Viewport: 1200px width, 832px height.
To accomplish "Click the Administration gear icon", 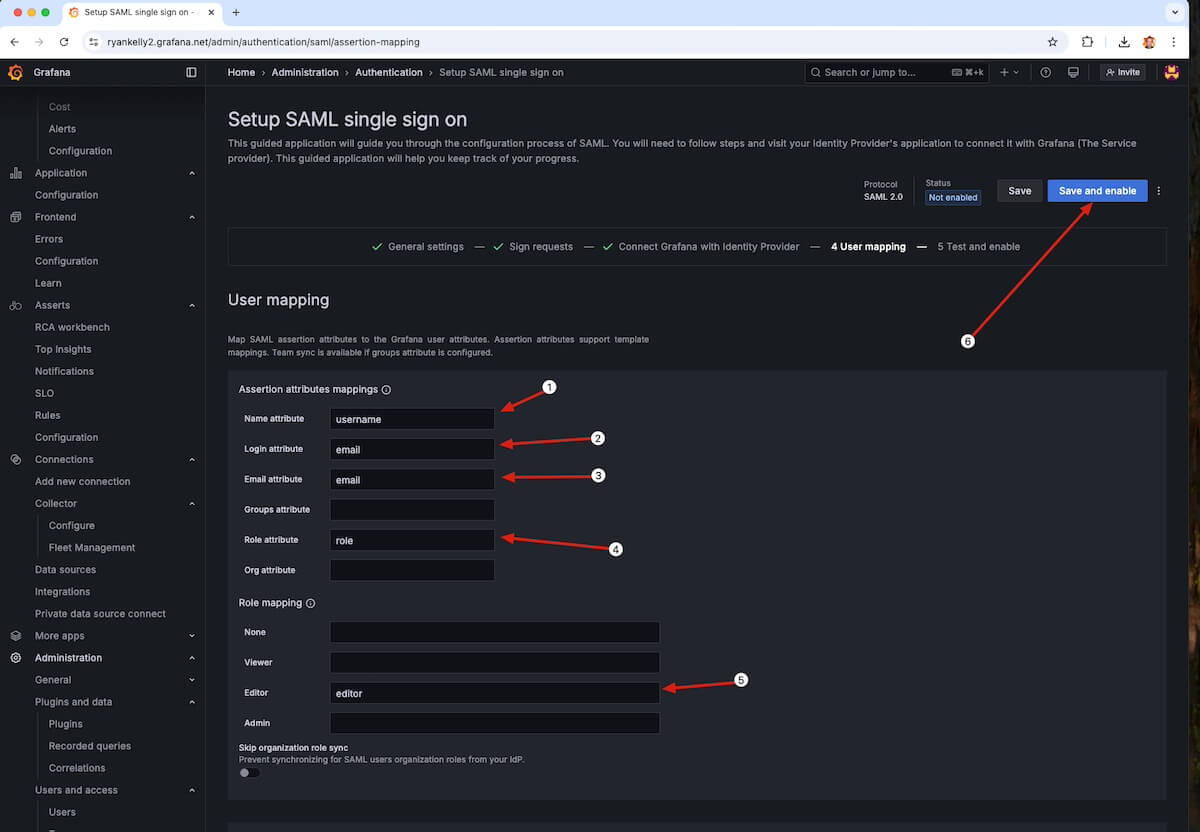I will (15, 658).
